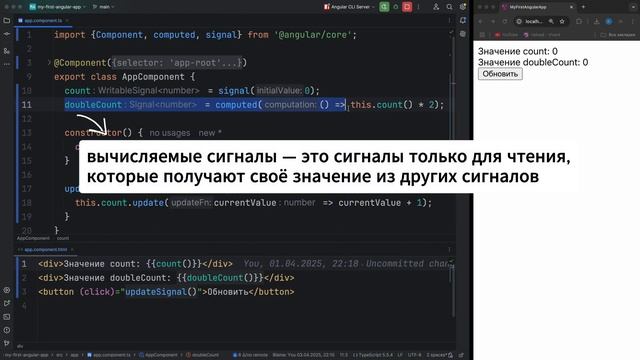
Task: Expand the folded @Component decorator
Action: tap(49, 62)
